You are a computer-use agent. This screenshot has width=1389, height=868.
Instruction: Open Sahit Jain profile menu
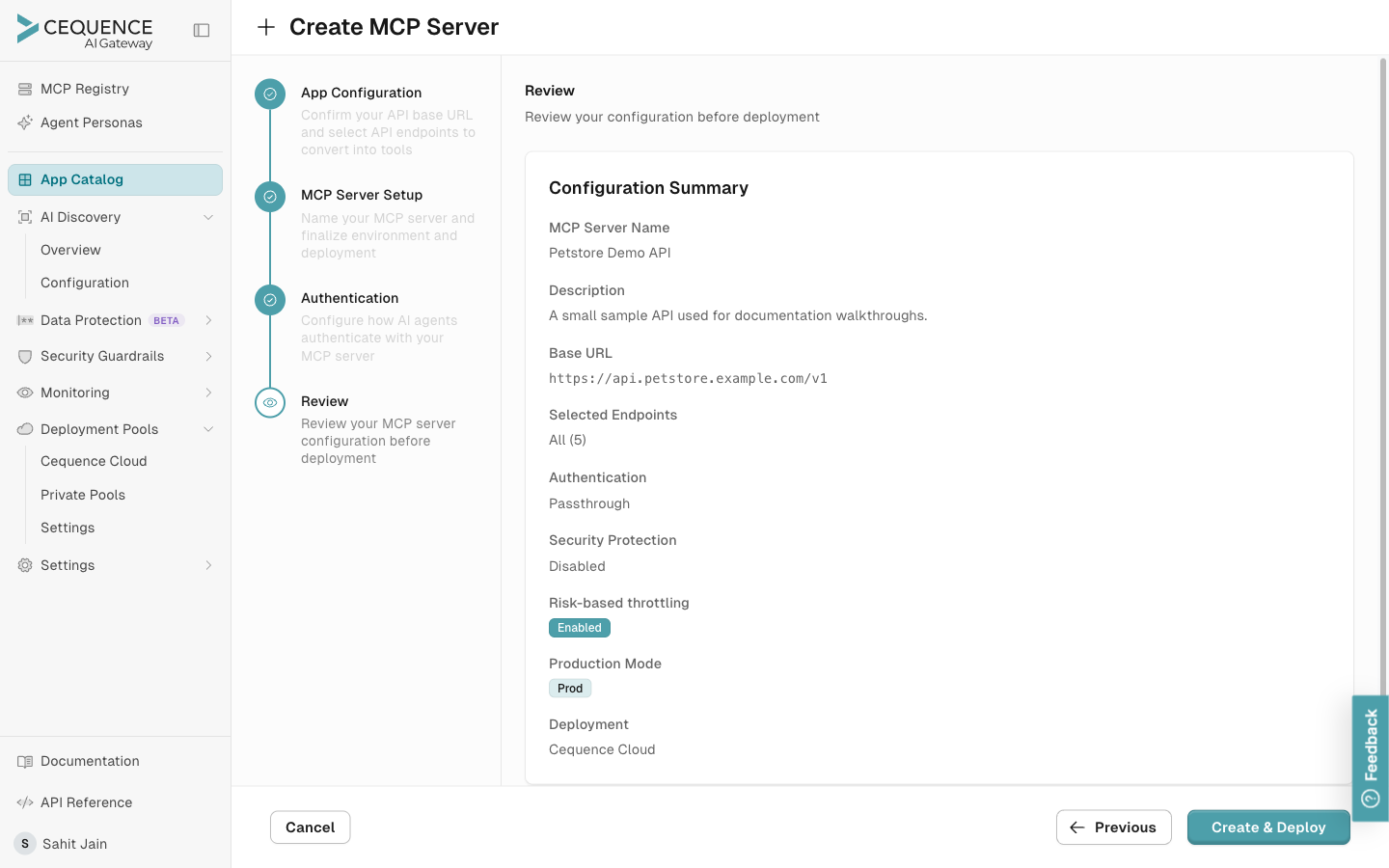tap(75, 844)
